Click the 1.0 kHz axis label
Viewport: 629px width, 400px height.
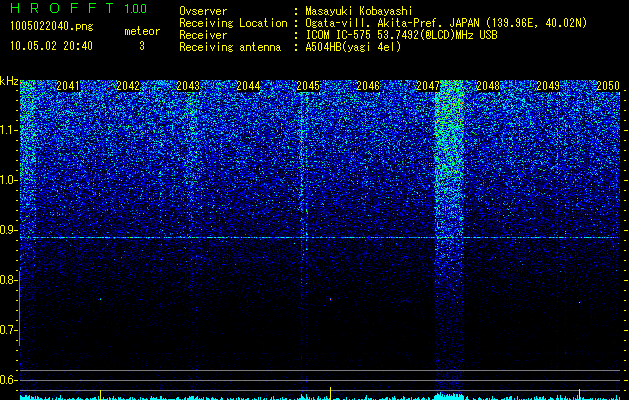click(x=7, y=180)
